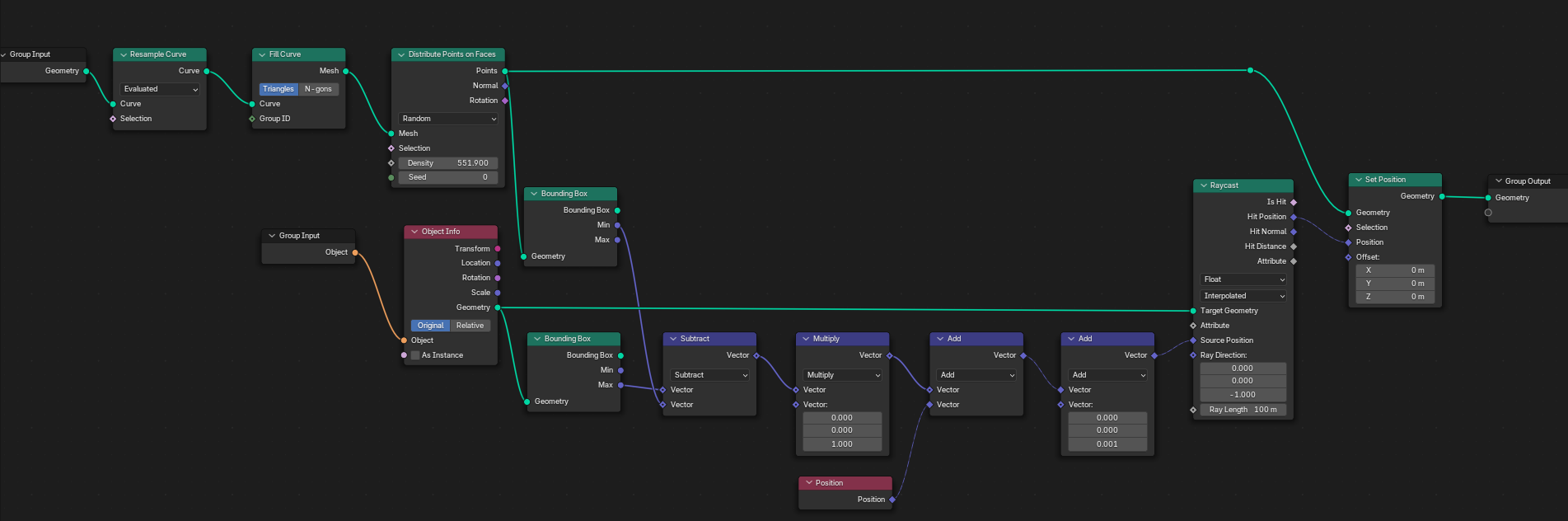1568x521 pixels.
Task: Collapse the Set Position node
Action: tap(1358, 180)
